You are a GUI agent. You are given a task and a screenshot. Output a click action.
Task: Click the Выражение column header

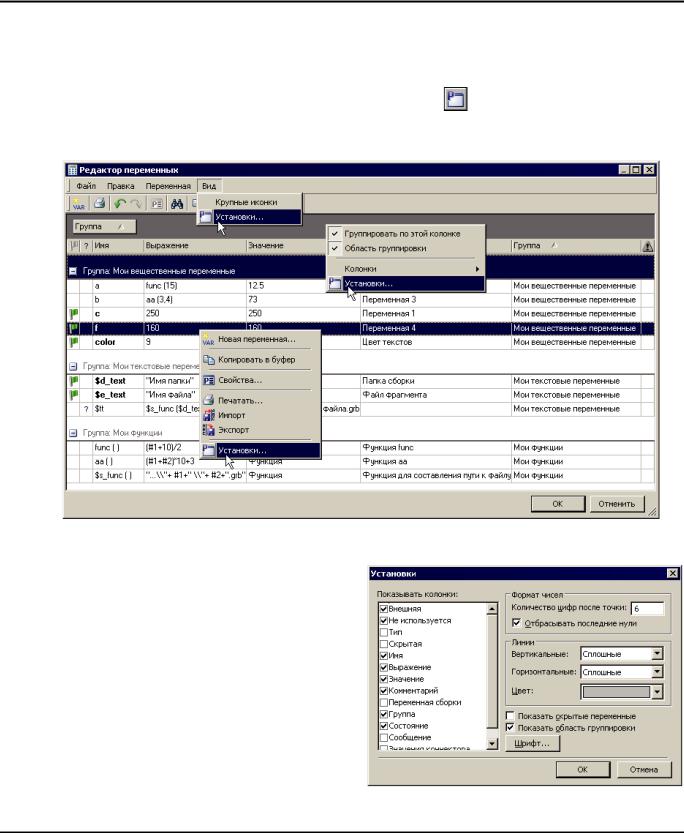click(x=194, y=245)
